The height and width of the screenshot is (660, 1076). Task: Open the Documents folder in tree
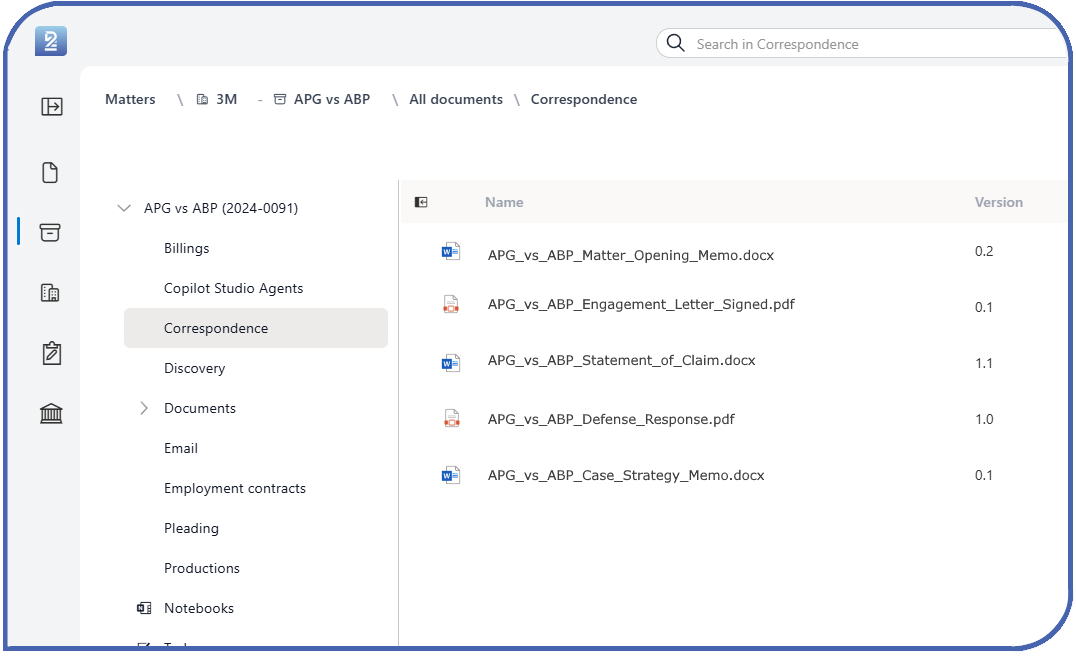click(x=200, y=408)
